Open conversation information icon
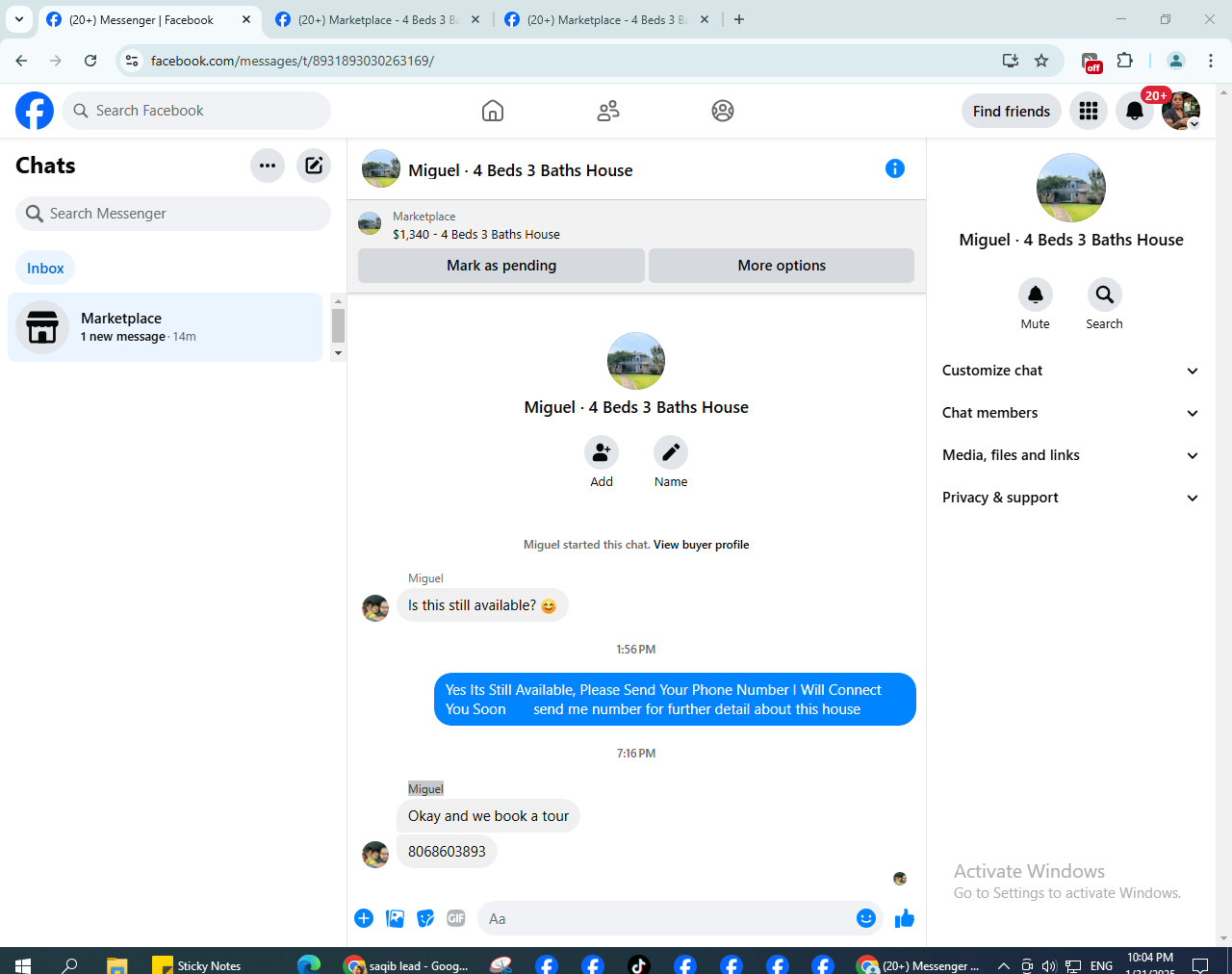1232x974 pixels. 895,169
